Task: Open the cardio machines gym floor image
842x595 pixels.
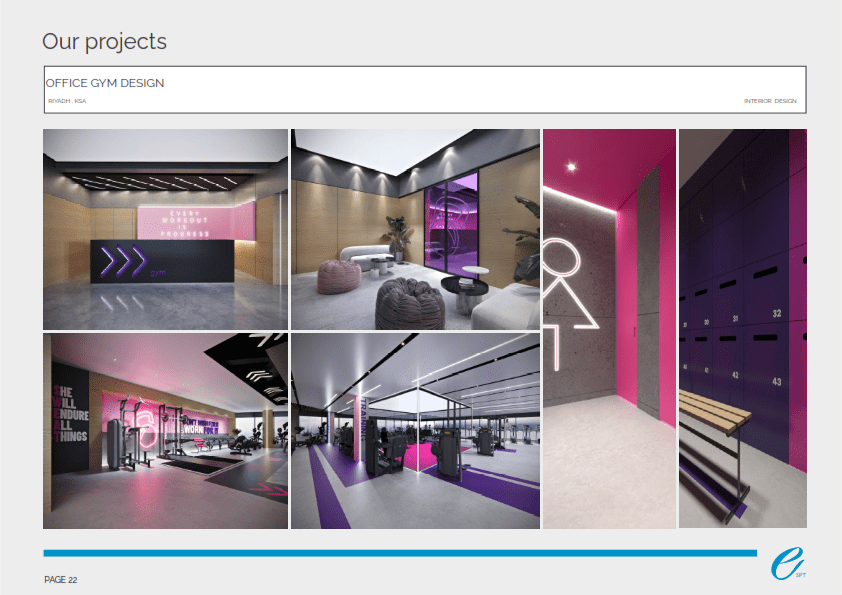Action: [x=414, y=431]
